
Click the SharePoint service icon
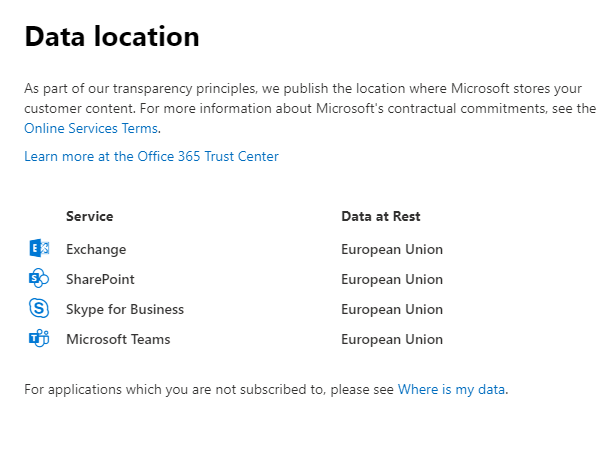pyautogui.click(x=39, y=279)
